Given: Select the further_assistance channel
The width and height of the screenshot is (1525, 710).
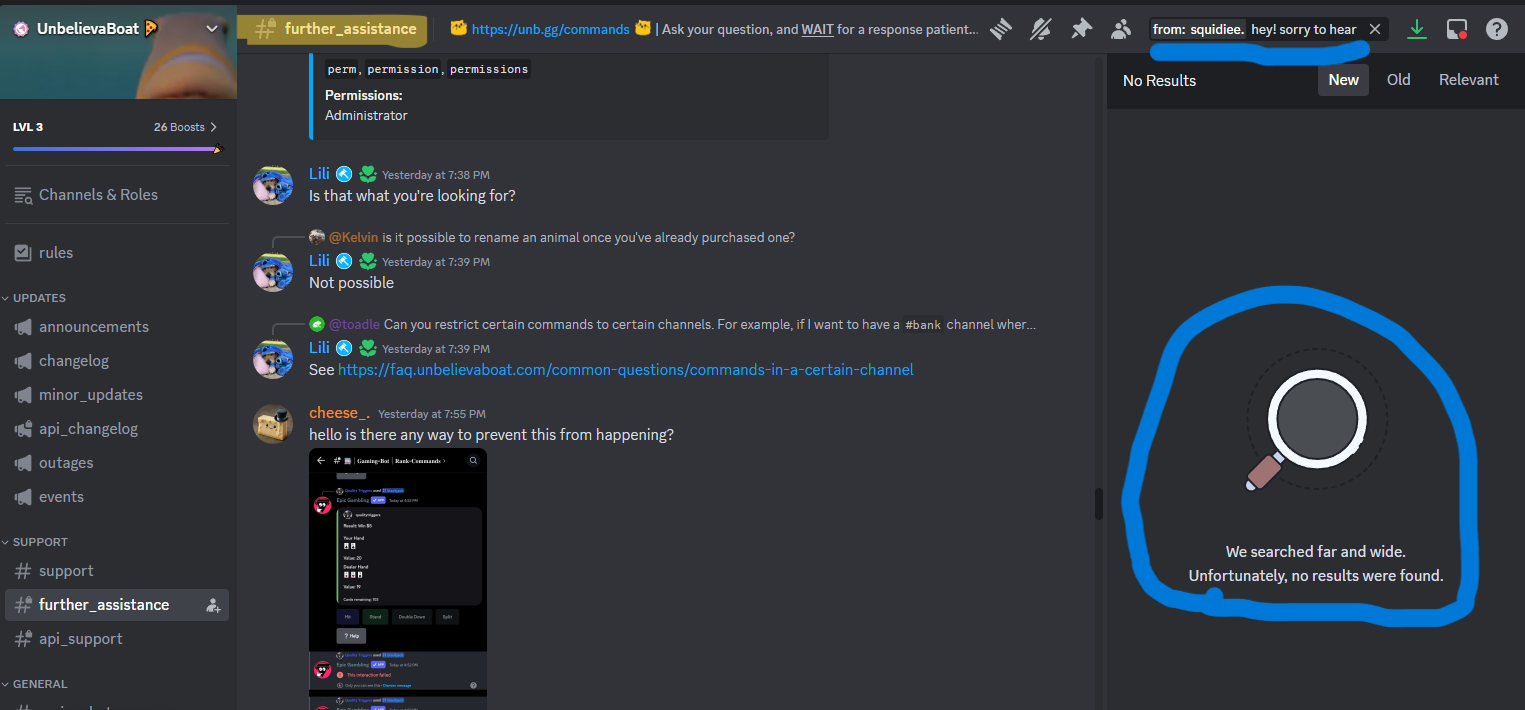Looking at the screenshot, I should tap(118, 605).
